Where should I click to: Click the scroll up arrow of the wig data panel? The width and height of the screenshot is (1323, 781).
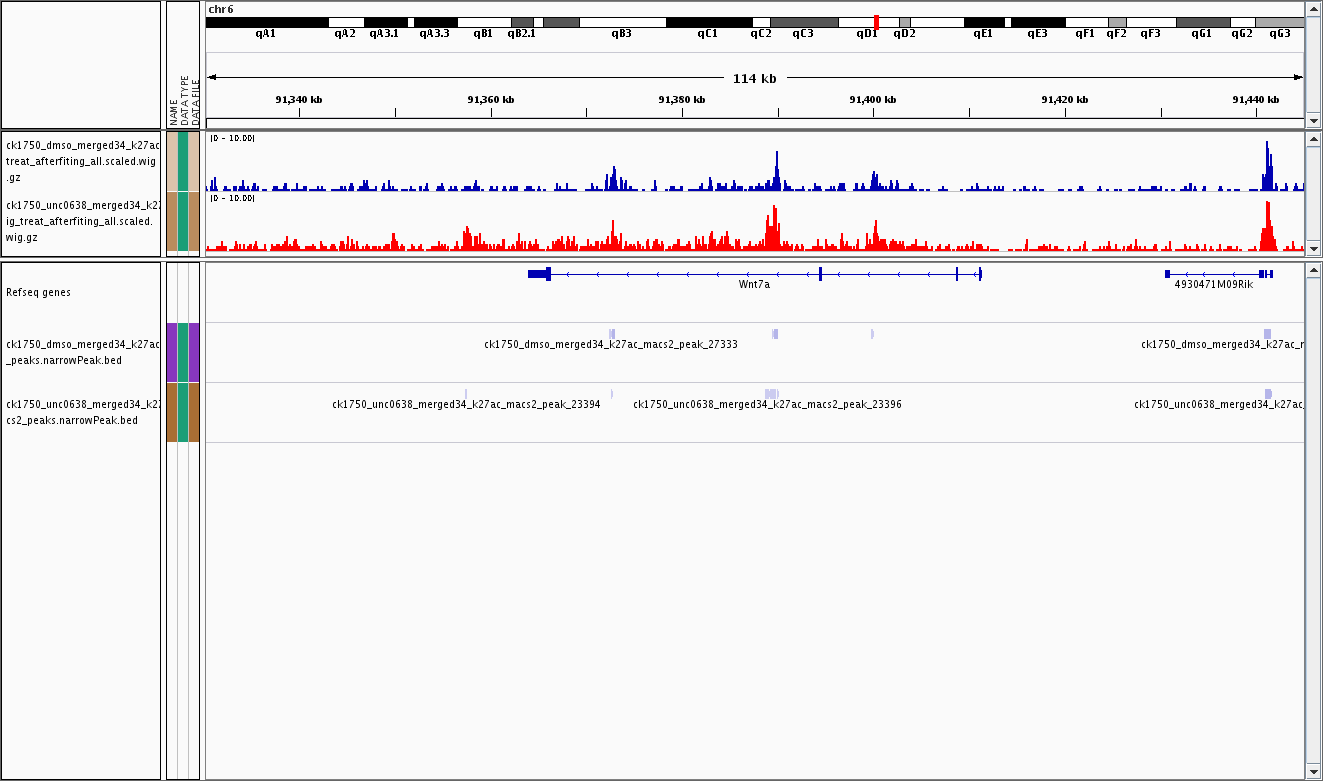[x=1313, y=139]
